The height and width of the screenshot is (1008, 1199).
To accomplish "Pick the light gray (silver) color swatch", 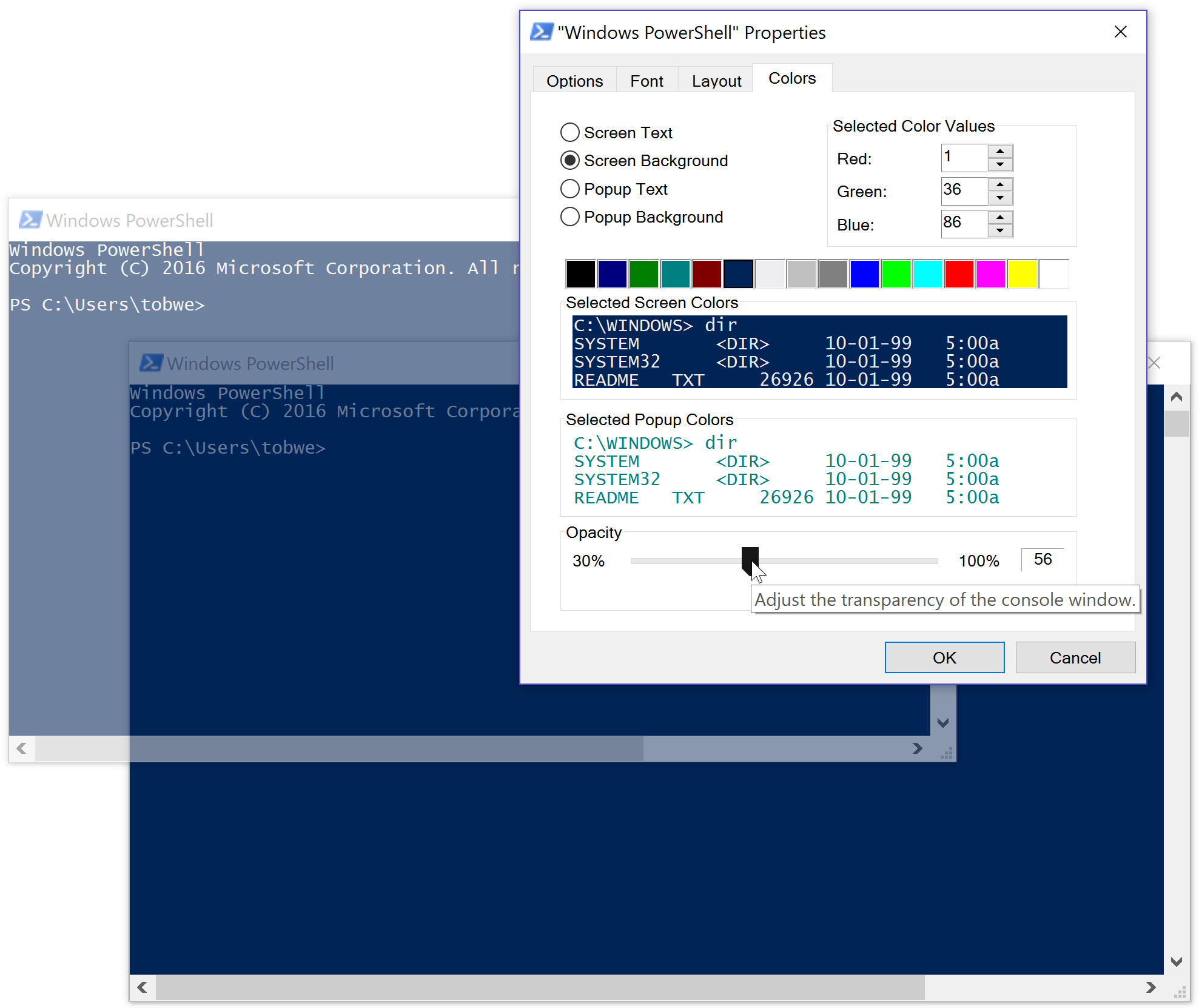I will (801, 274).
